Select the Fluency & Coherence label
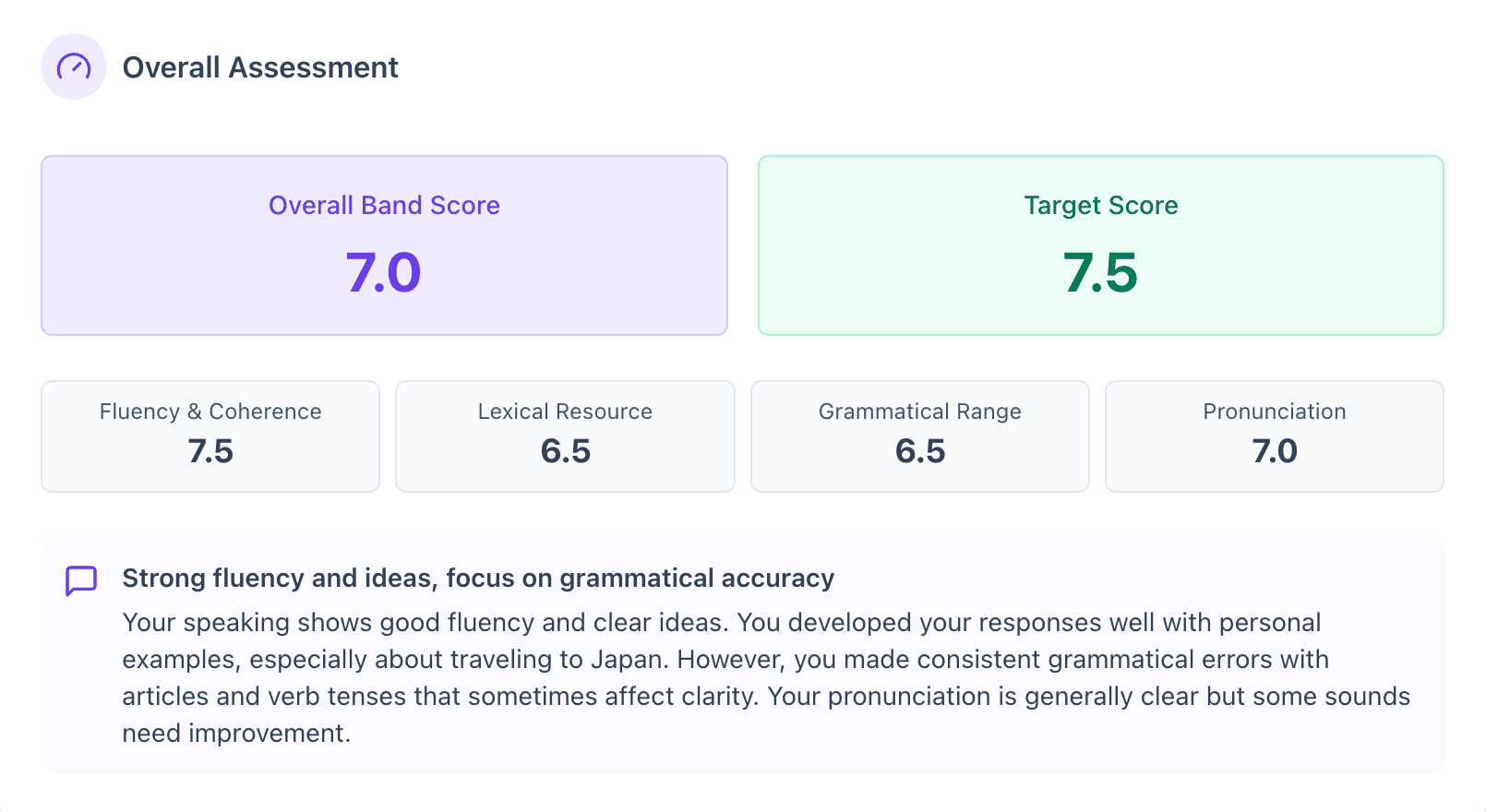Screen dimensions: 1486x812 (x=210, y=412)
